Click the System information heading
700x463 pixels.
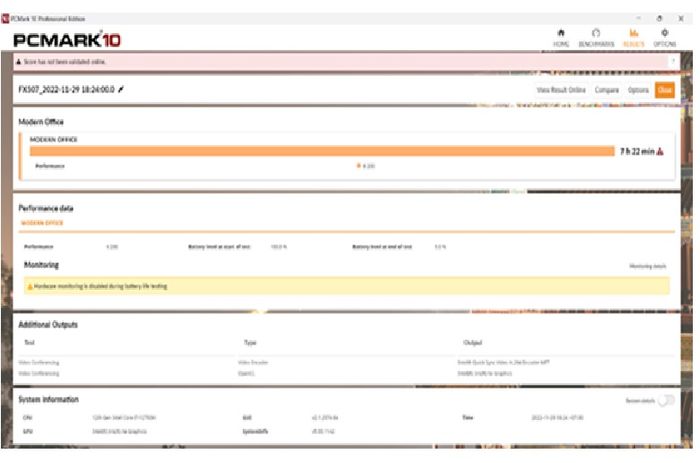click(x=48, y=399)
